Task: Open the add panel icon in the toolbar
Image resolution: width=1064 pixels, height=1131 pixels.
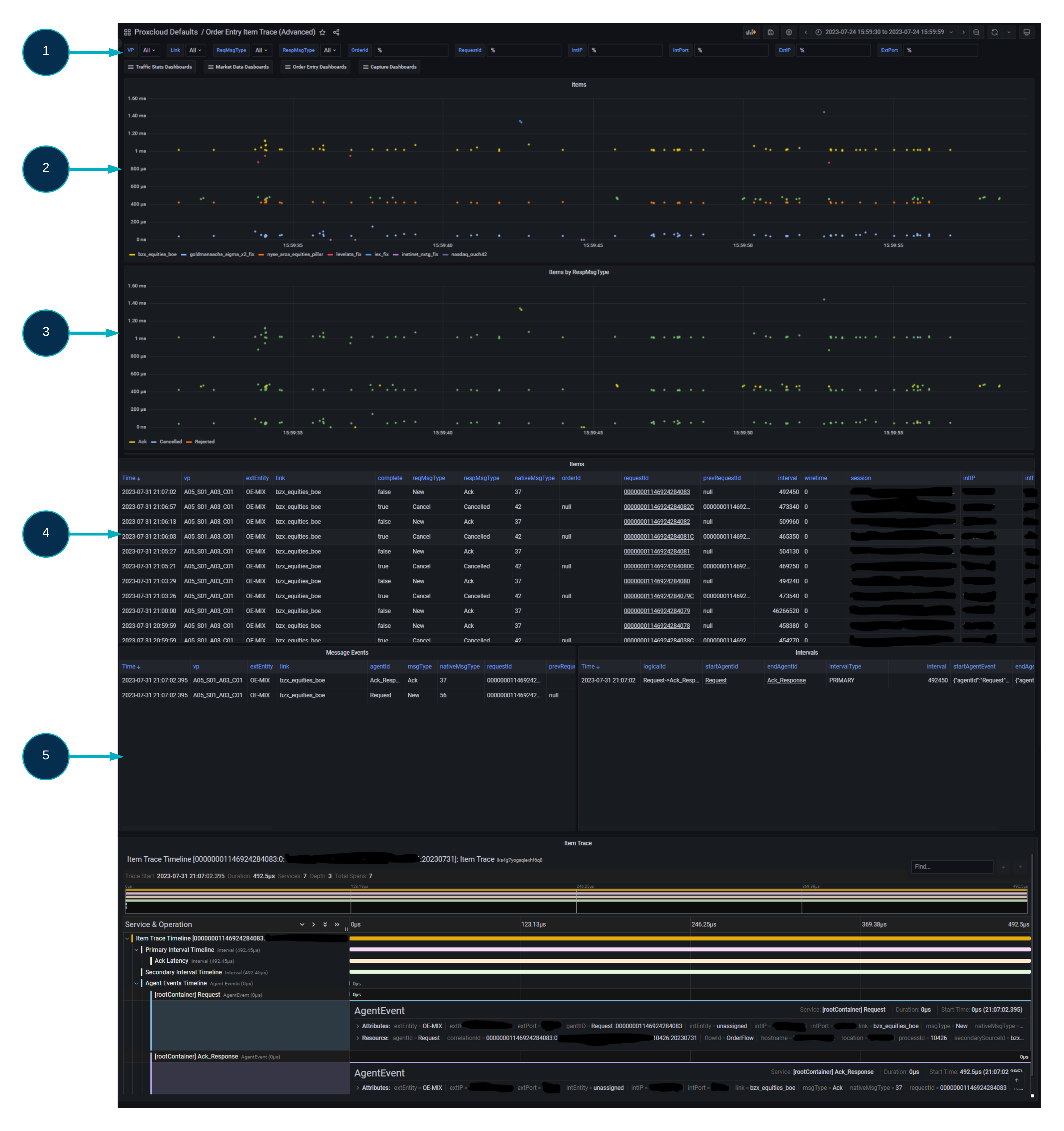Action: click(751, 32)
